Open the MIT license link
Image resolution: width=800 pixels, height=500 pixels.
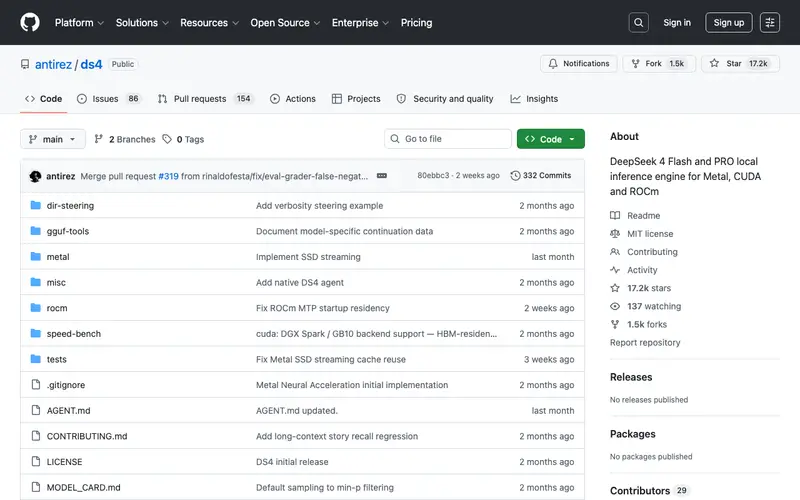click(x=650, y=234)
